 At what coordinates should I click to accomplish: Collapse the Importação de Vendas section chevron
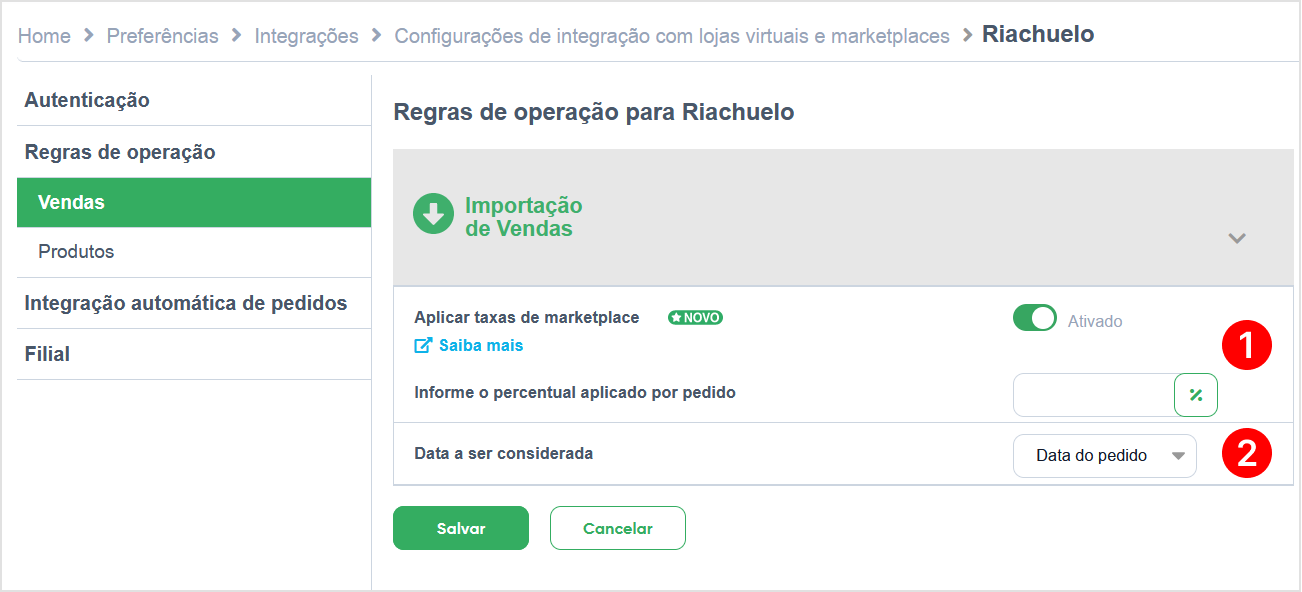click(x=1237, y=238)
